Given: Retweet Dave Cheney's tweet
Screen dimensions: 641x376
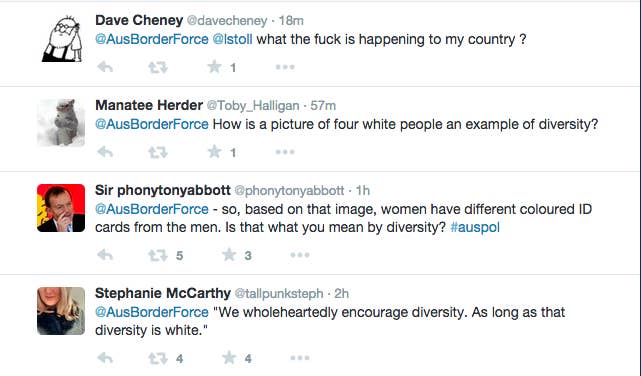Looking at the screenshot, I should tap(158, 67).
